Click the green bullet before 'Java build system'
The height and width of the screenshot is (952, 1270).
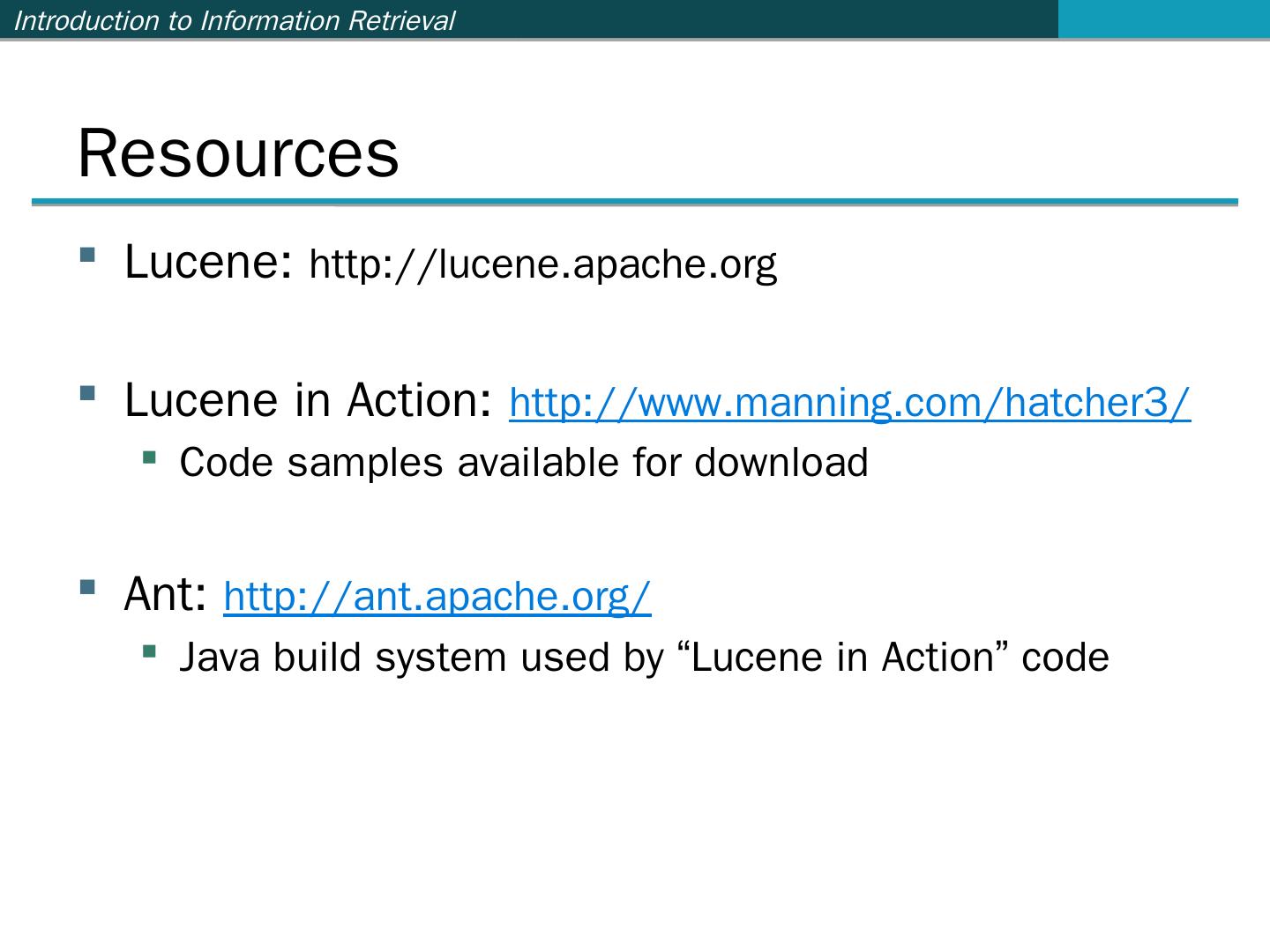tap(149, 651)
